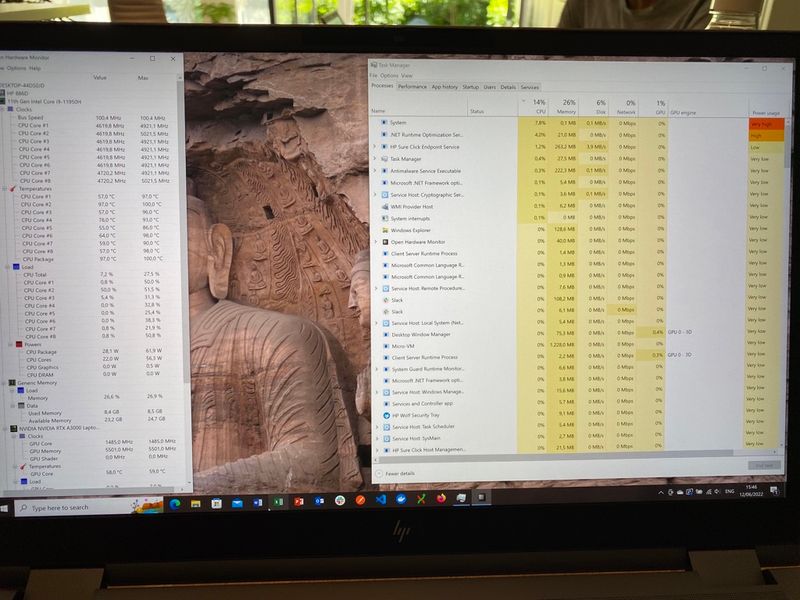This screenshot has width=800, height=600.
Task: Sort processes by CPU column header
Action: click(x=533, y=106)
